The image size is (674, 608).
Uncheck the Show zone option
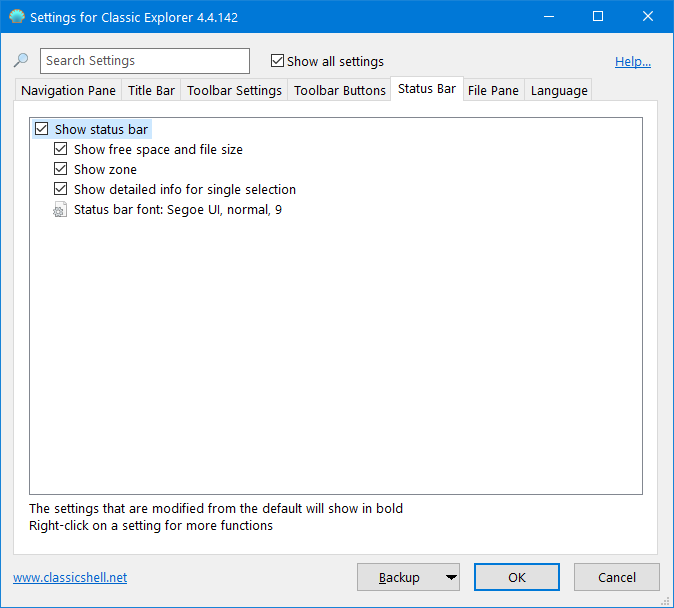click(61, 169)
